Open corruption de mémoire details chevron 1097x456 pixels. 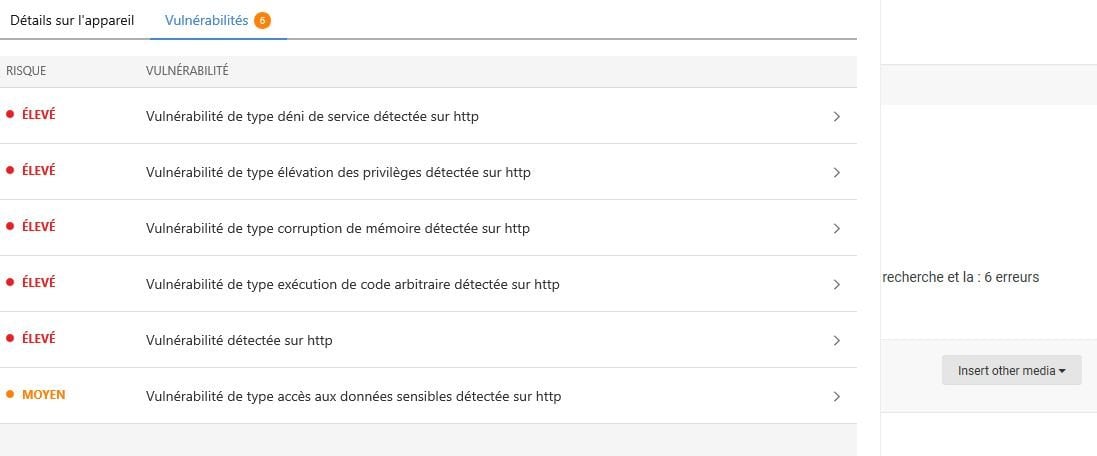point(837,229)
